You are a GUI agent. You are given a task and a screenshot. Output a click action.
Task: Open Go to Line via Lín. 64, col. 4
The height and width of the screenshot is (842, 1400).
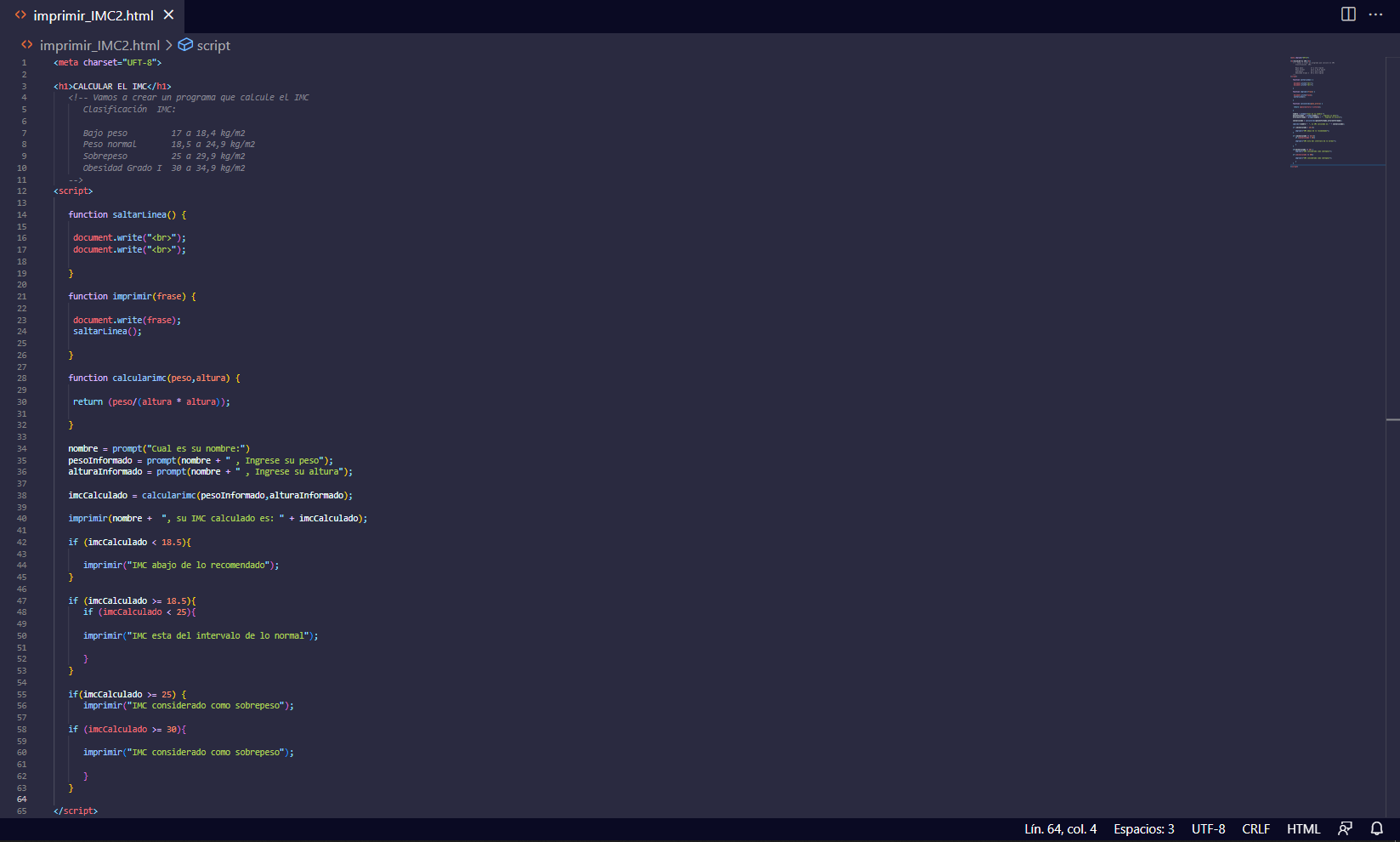1060,829
